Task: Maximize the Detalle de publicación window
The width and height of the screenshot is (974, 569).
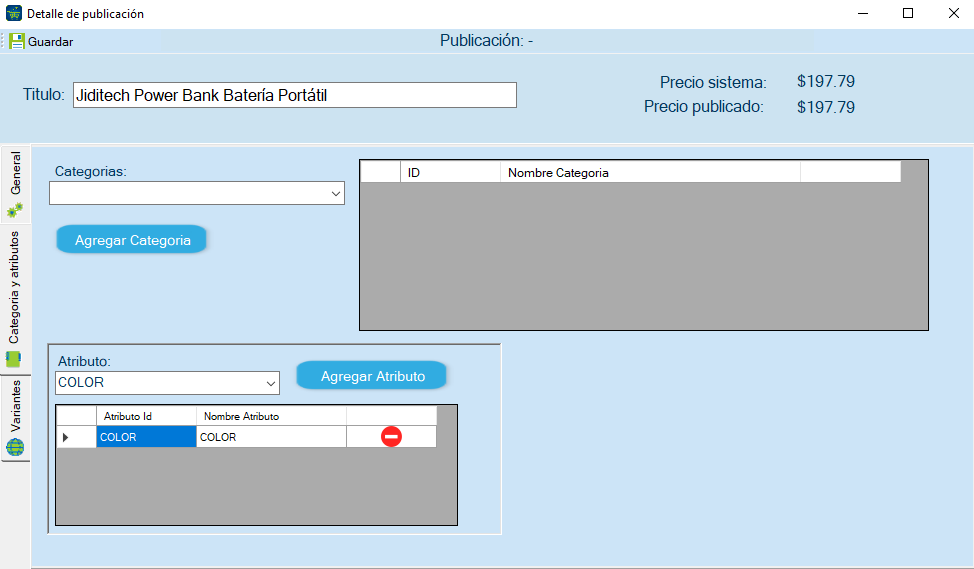Action: [x=908, y=13]
